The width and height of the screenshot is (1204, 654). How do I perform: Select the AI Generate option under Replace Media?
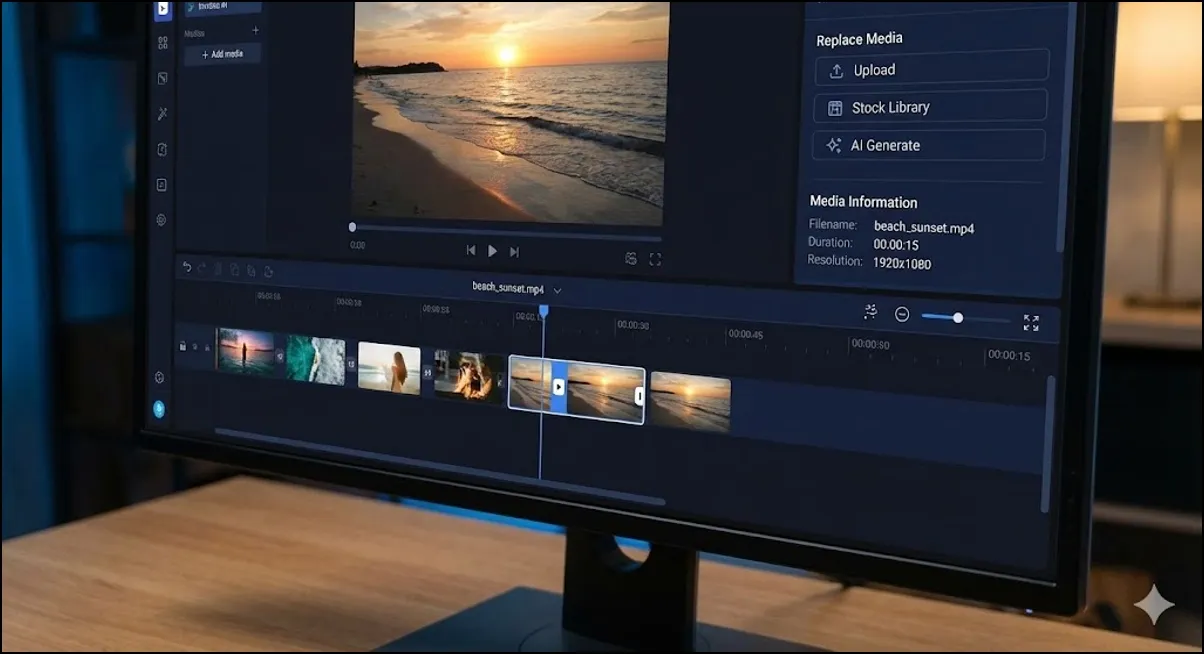tap(927, 144)
